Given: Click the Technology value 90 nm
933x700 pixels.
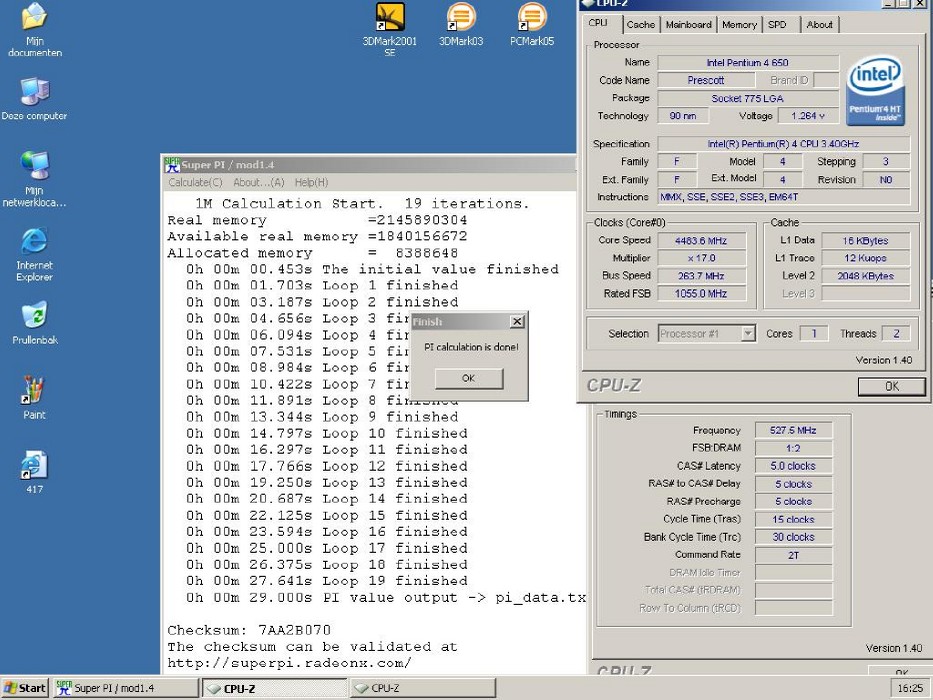Looking at the screenshot, I should (683, 115).
